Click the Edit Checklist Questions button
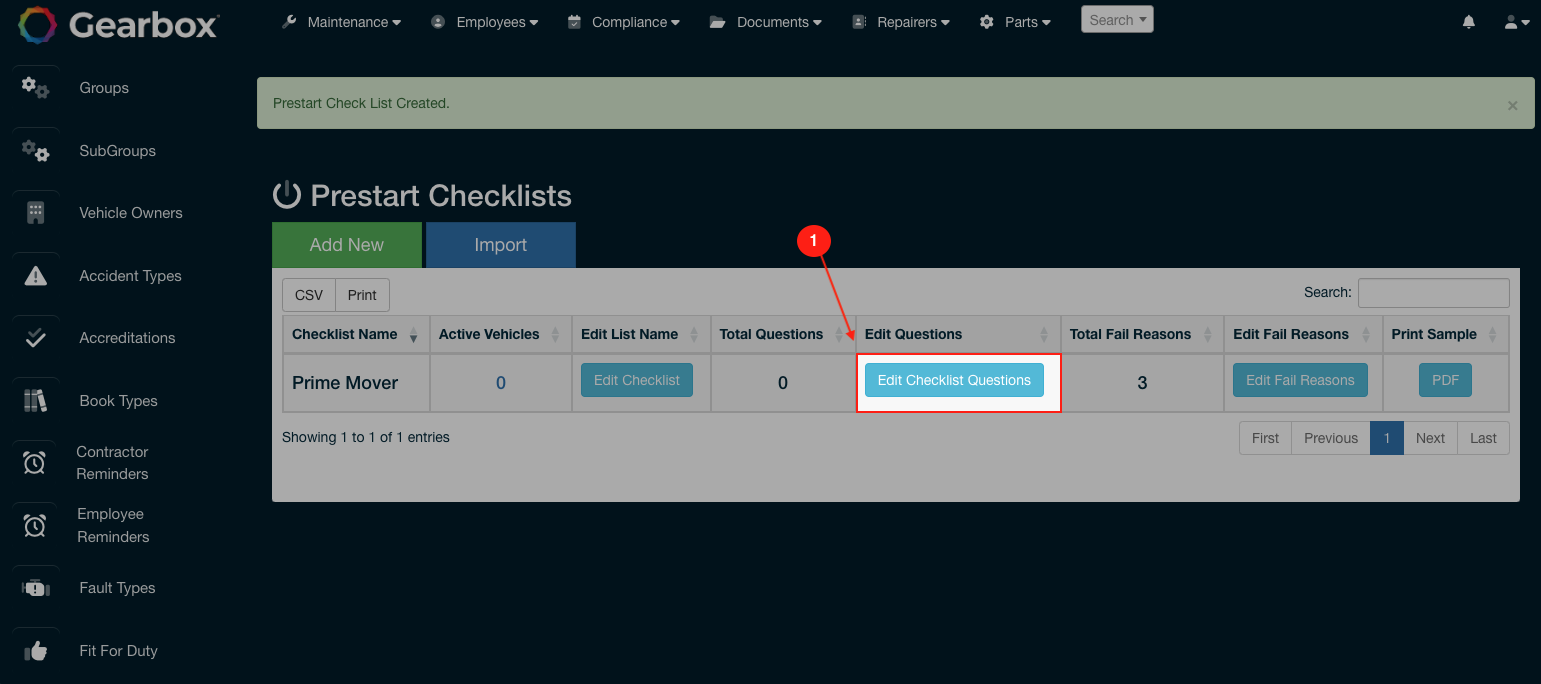1541x684 pixels. tap(954, 381)
